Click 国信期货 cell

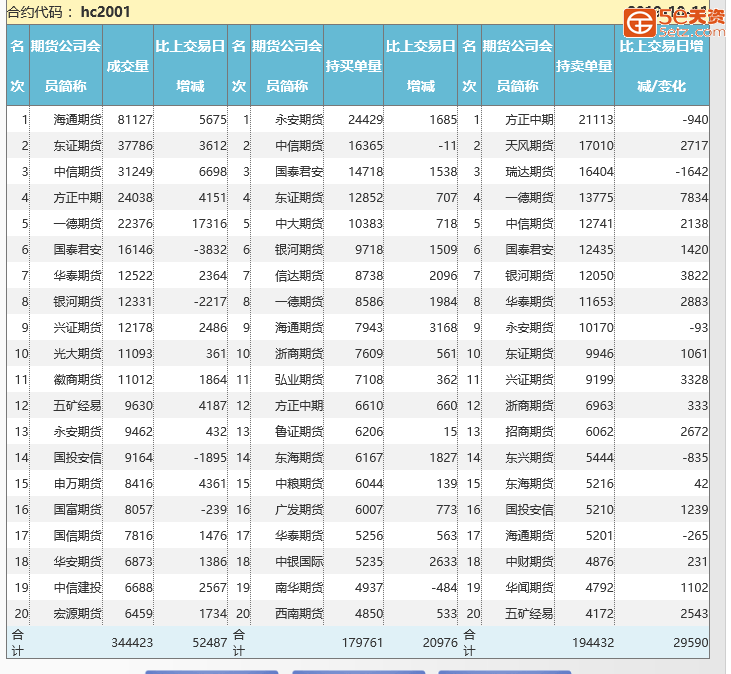coord(77,536)
